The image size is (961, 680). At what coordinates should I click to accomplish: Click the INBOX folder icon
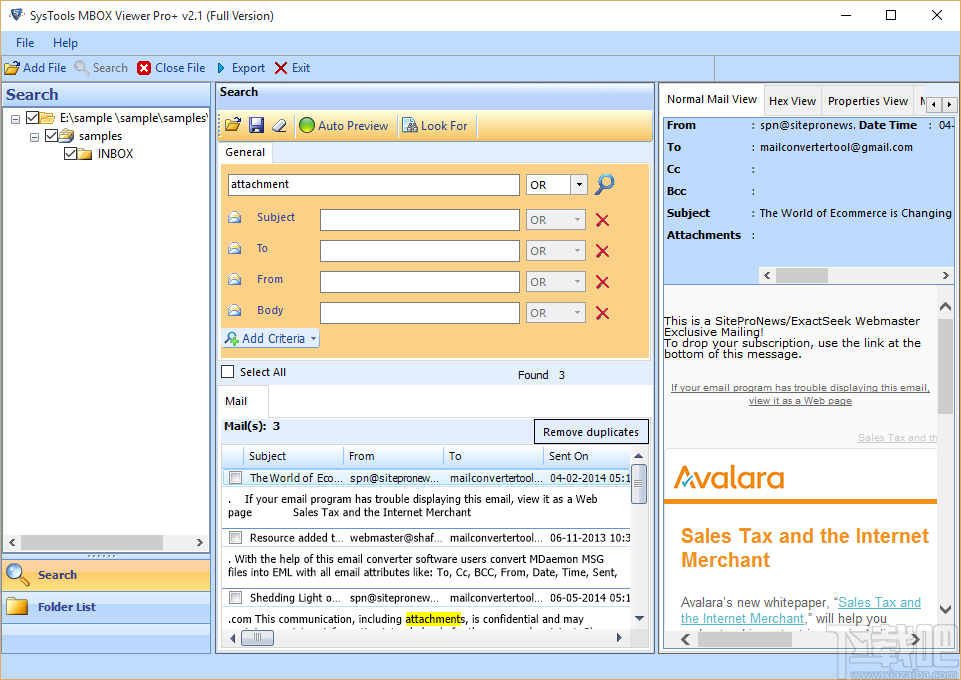coord(85,154)
